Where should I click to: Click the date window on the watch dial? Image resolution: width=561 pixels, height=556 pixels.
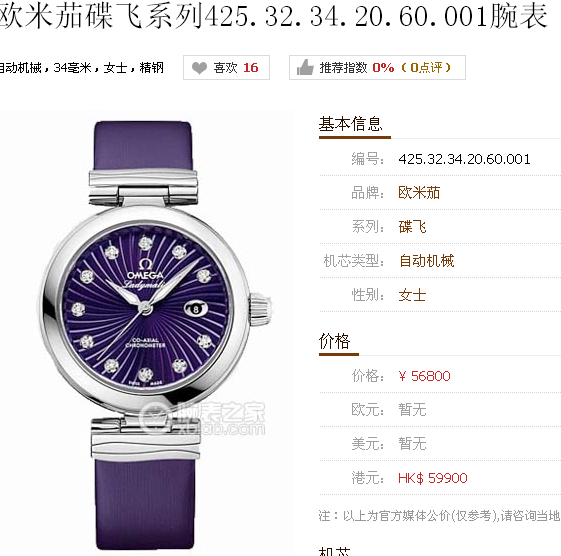tap(196, 309)
